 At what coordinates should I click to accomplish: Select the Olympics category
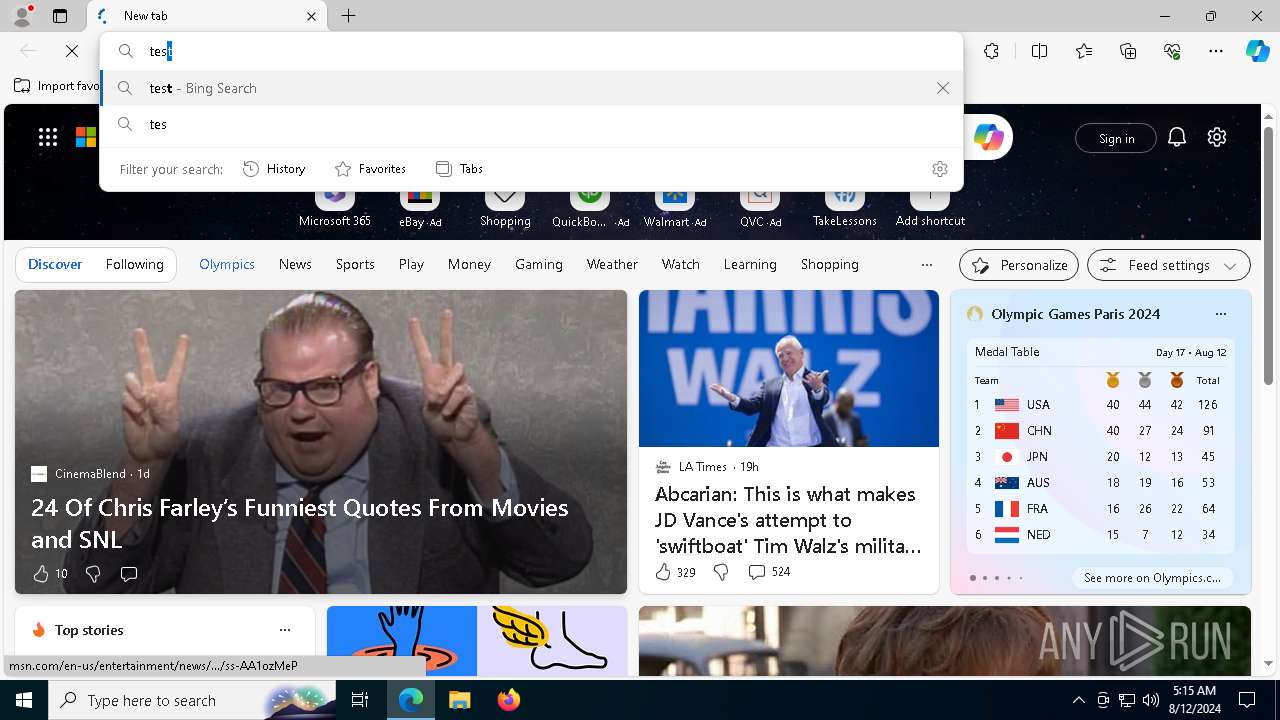click(227, 265)
